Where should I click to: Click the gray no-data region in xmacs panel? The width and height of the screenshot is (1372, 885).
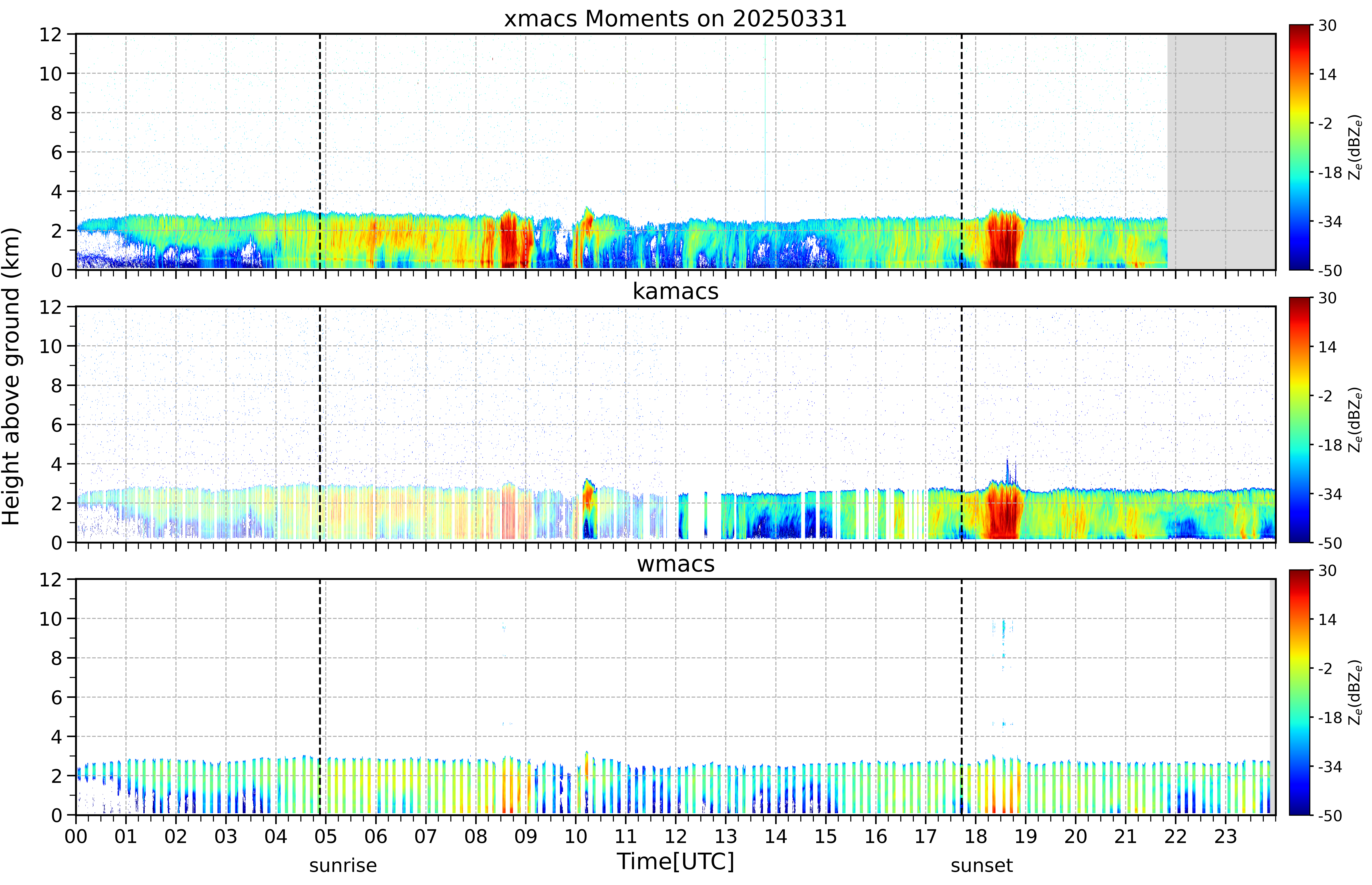point(1221,152)
